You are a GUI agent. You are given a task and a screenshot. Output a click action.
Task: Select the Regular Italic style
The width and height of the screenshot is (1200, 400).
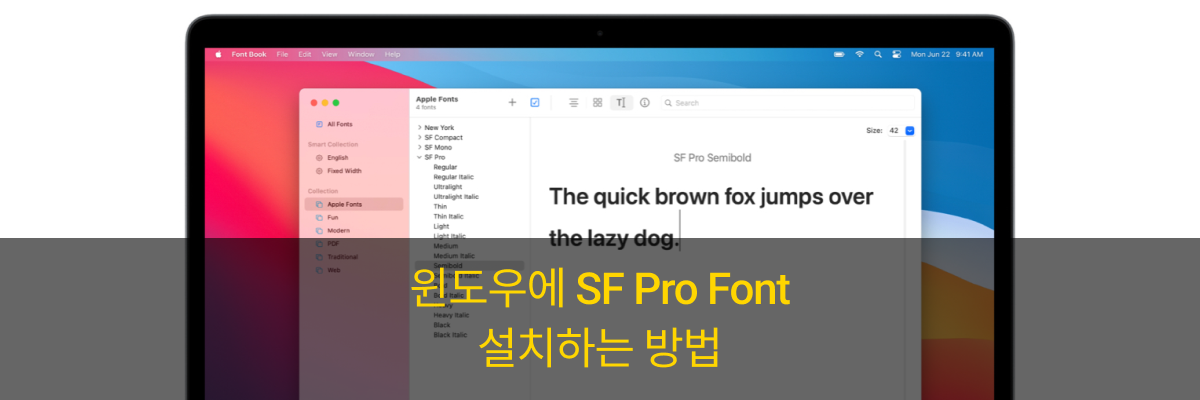[x=453, y=177]
